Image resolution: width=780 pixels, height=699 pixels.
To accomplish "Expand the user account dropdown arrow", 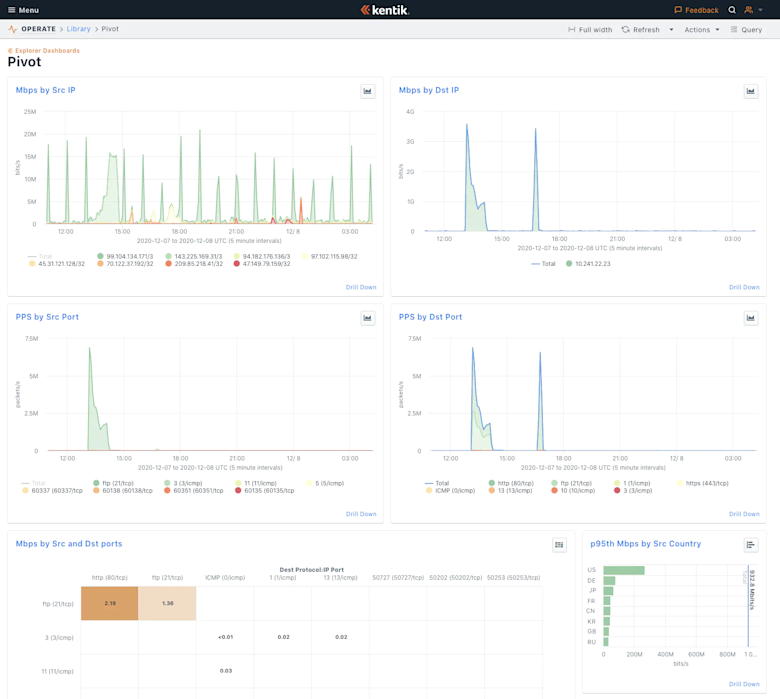I will pos(760,10).
